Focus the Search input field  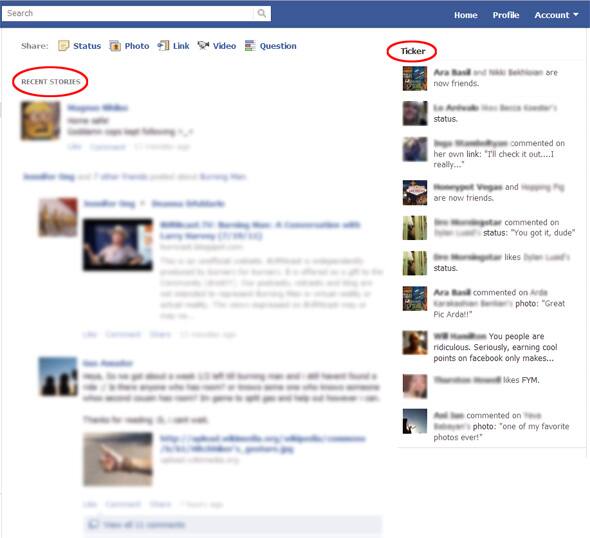[129, 14]
